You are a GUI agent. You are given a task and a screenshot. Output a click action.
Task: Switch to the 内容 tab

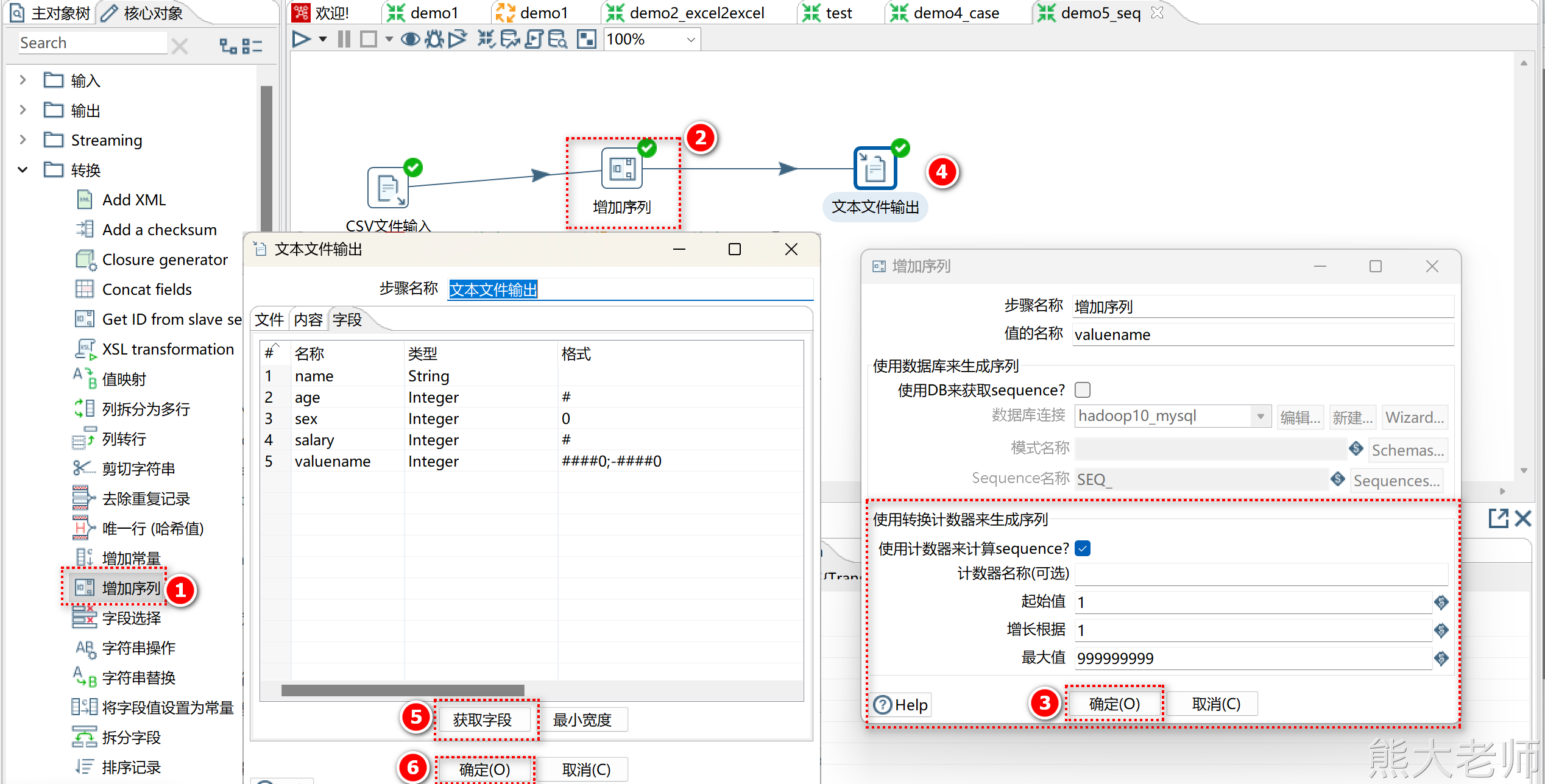pos(308,320)
